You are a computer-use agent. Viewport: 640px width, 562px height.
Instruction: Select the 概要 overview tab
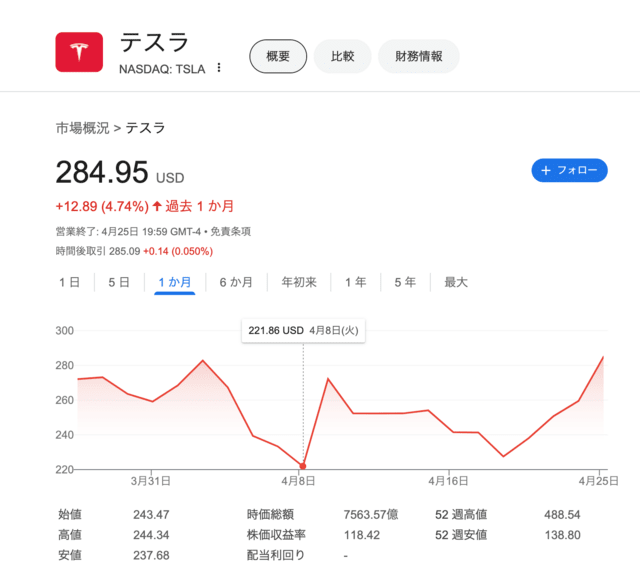(x=278, y=56)
